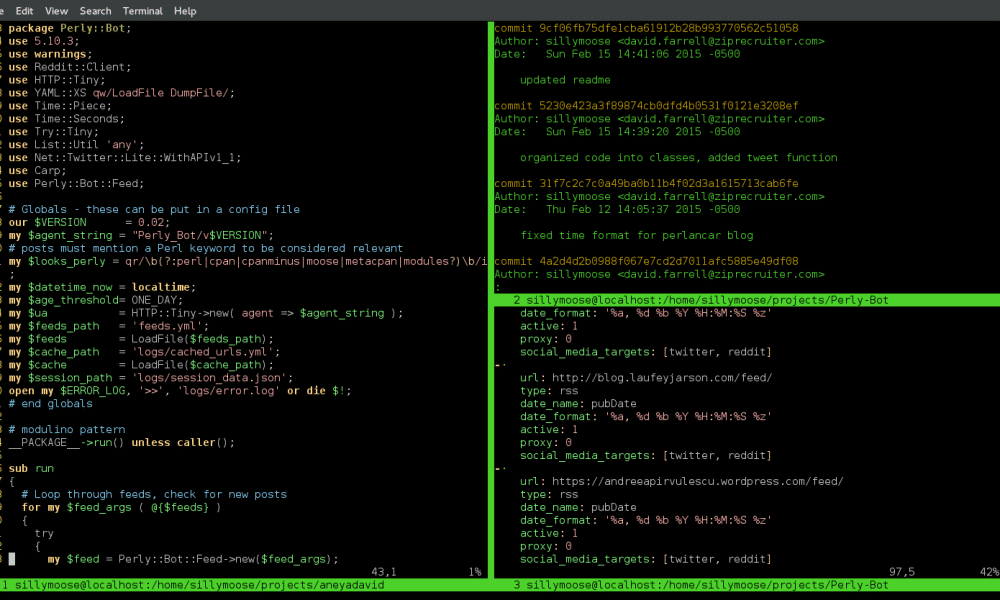Image resolution: width=1000 pixels, height=600 pixels.
Task: Click the '$looks_perly' regex line
Action: pyautogui.click(x=247, y=261)
